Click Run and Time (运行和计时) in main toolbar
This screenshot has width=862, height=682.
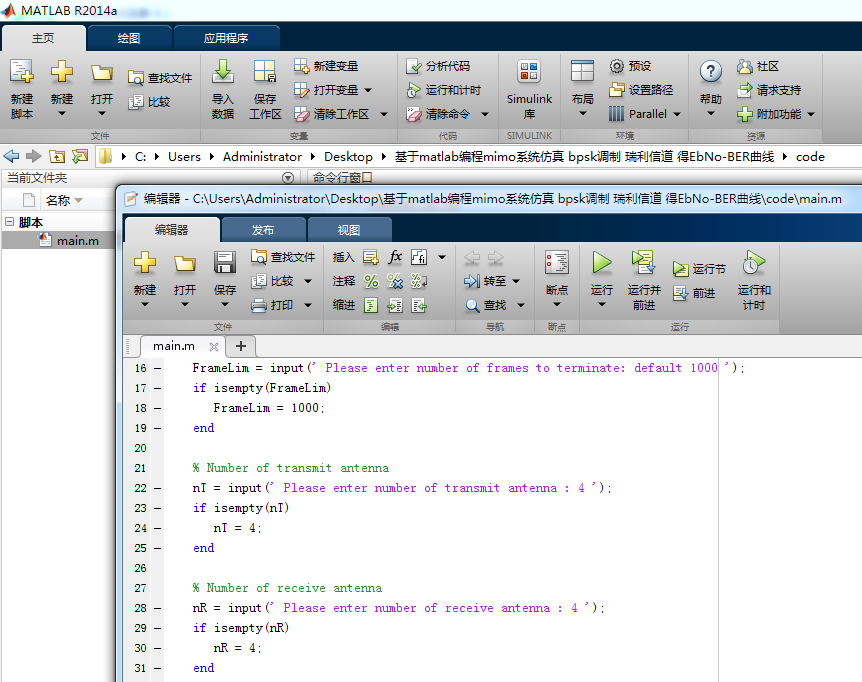point(444,90)
